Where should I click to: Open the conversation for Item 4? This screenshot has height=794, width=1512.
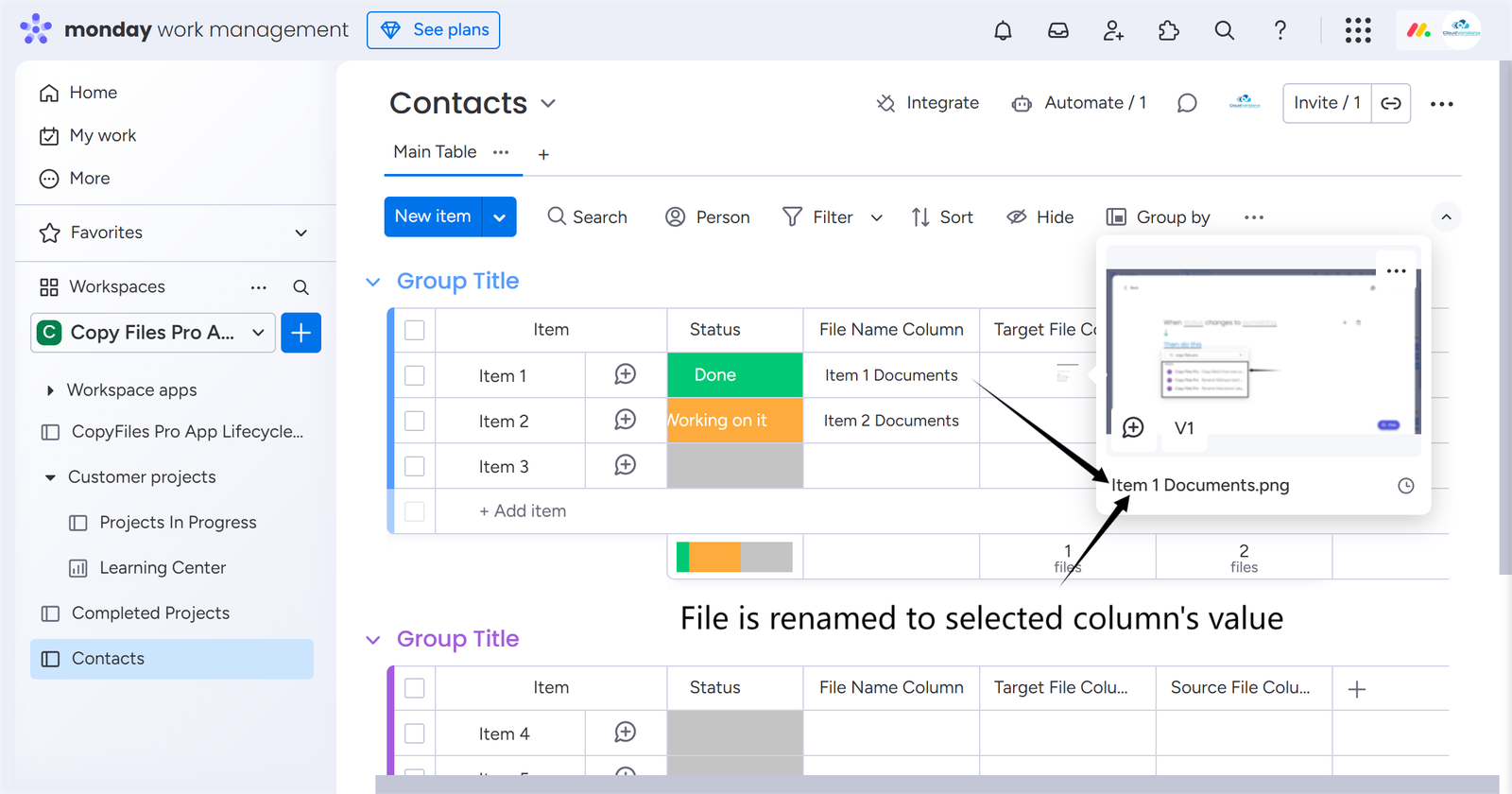626,733
